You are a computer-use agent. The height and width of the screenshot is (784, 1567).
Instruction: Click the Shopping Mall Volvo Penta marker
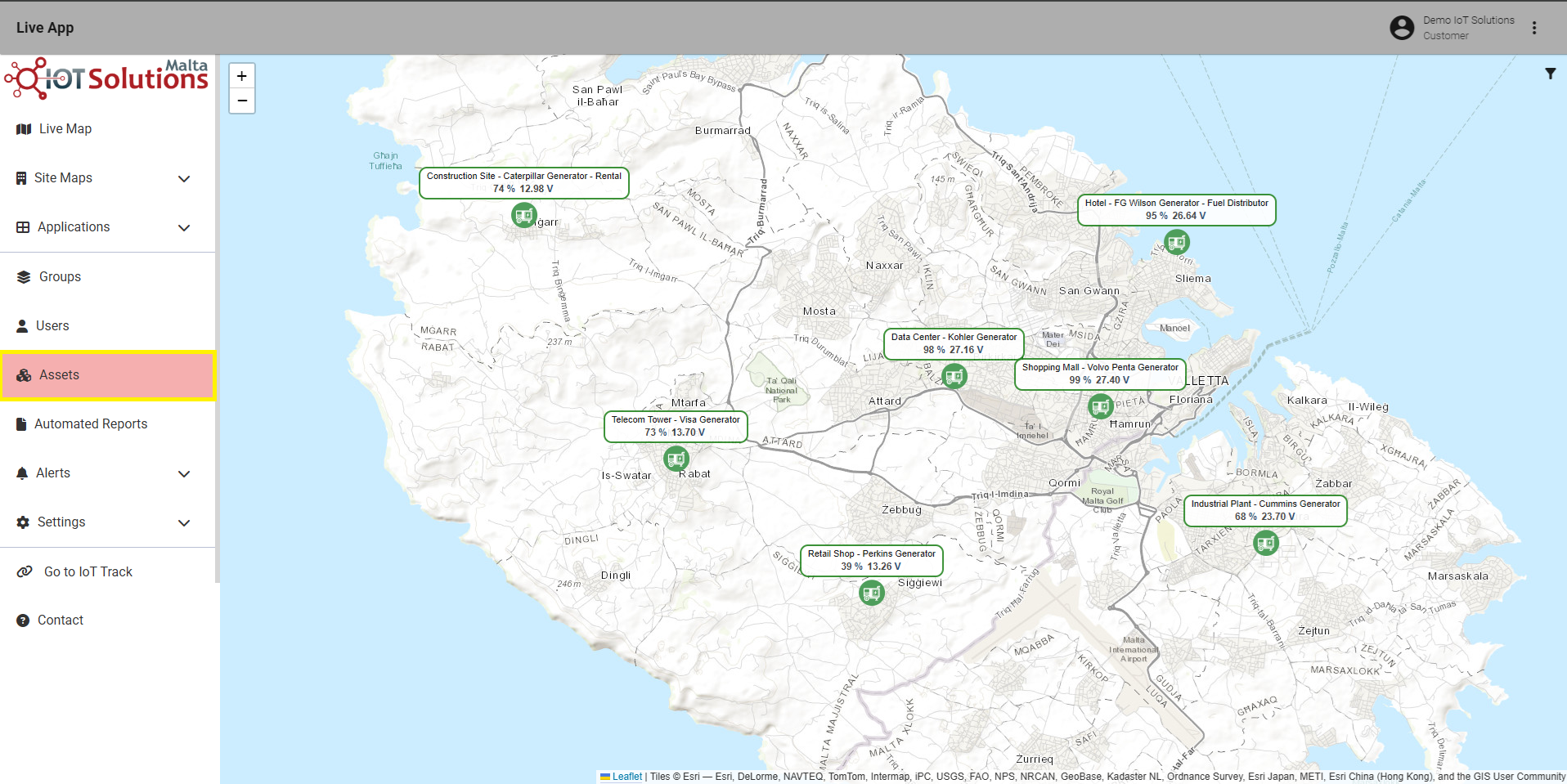(1101, 406)
